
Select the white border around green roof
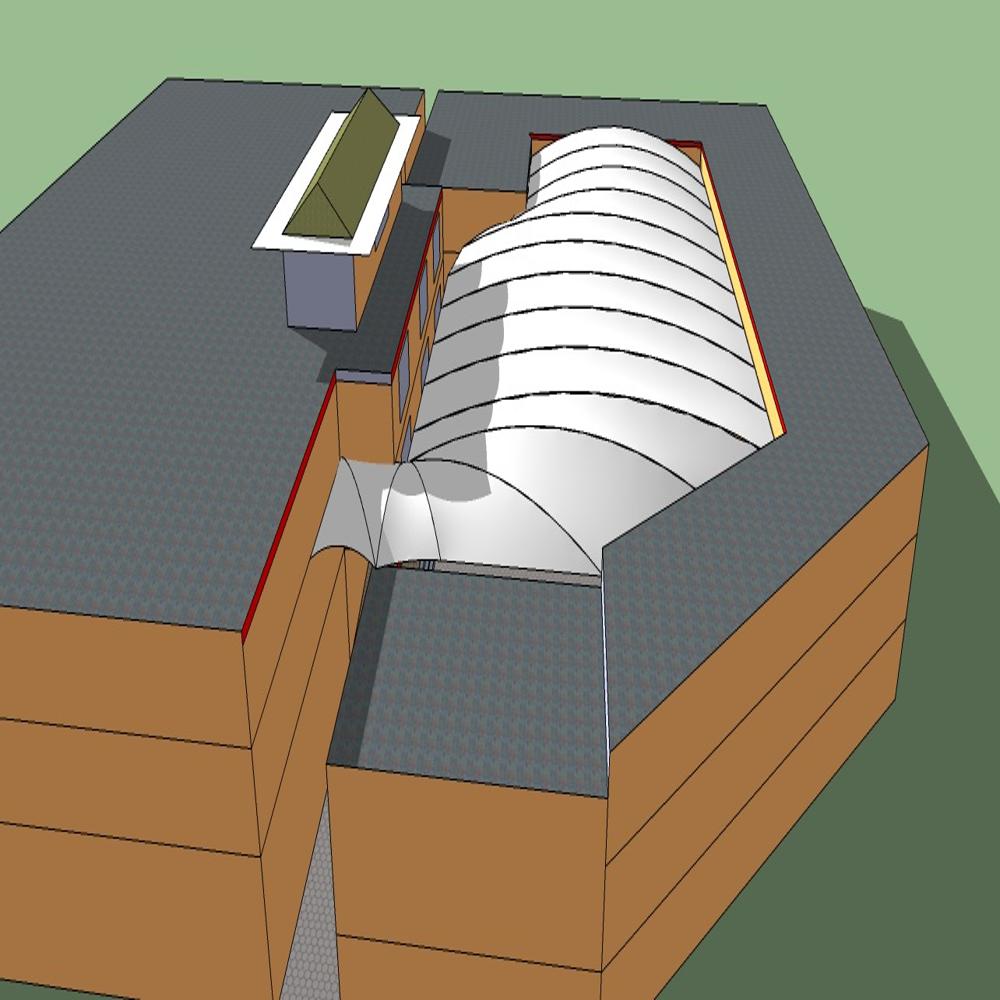click(x=338, y=184)
